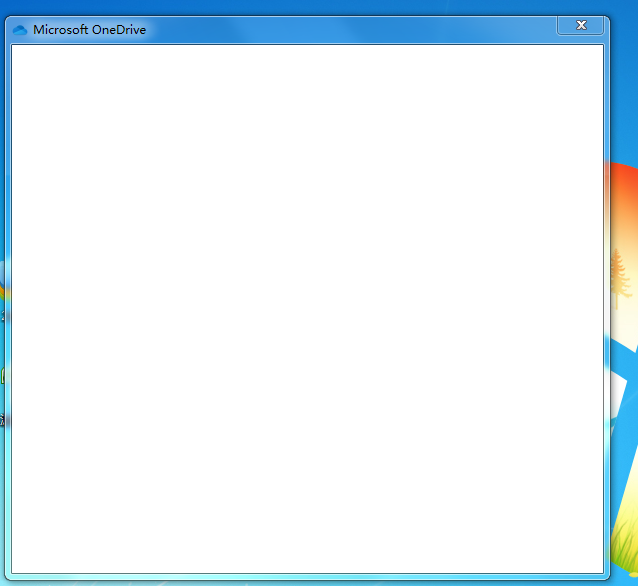Click the bottom-right corner of the white content pane

(x=600, y=570)
